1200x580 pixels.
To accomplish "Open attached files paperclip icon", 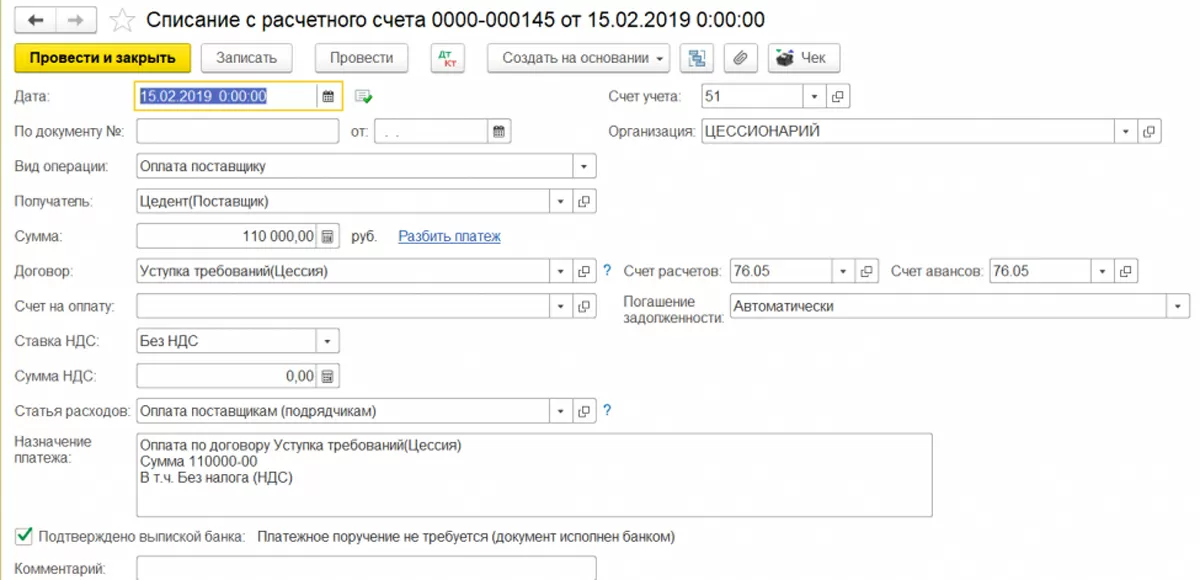I will (x=740, y=58).
